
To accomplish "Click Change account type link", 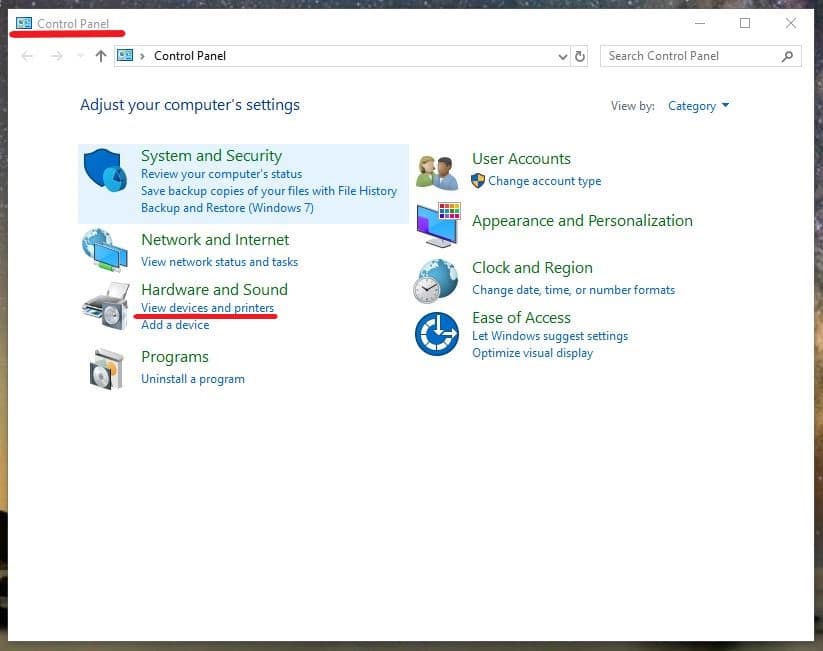I will tap(544, 181).
